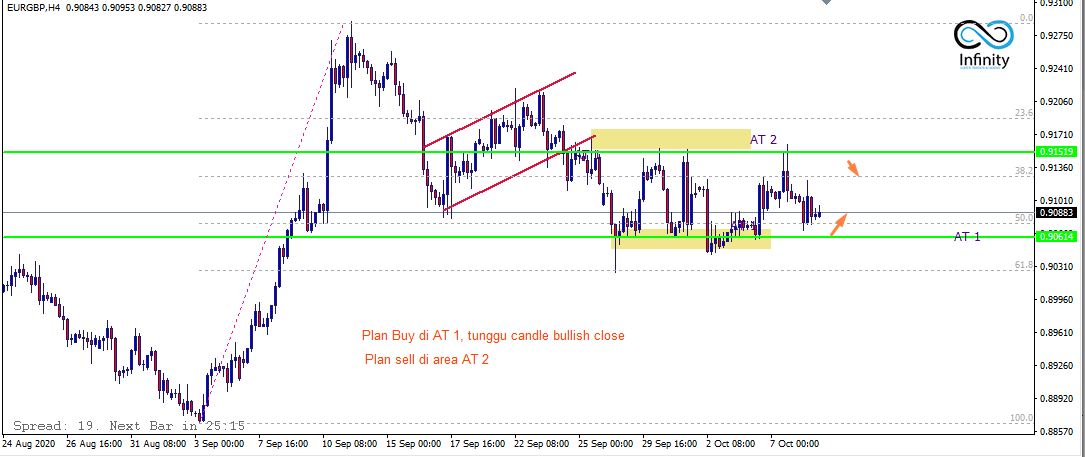This screenshot has width=1085, height=457.
Task: Click the Fibonacci 23.6 level label
Action: [1024, 113]
